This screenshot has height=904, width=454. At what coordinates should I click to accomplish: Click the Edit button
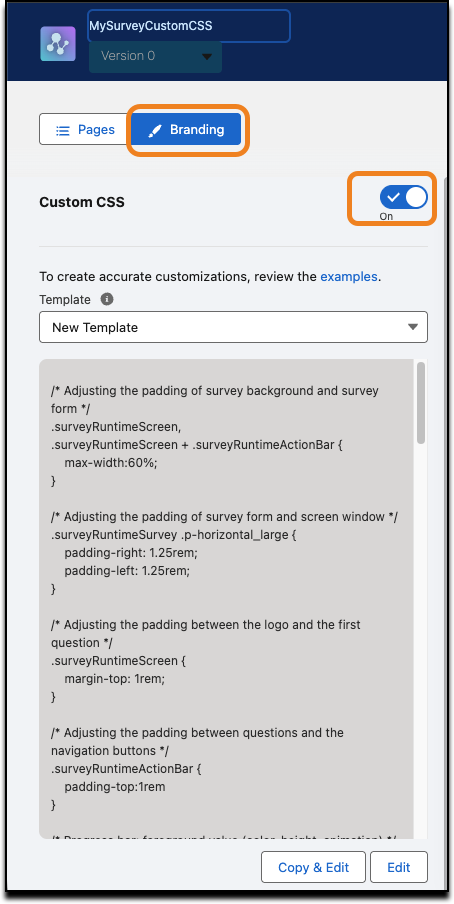399,867
